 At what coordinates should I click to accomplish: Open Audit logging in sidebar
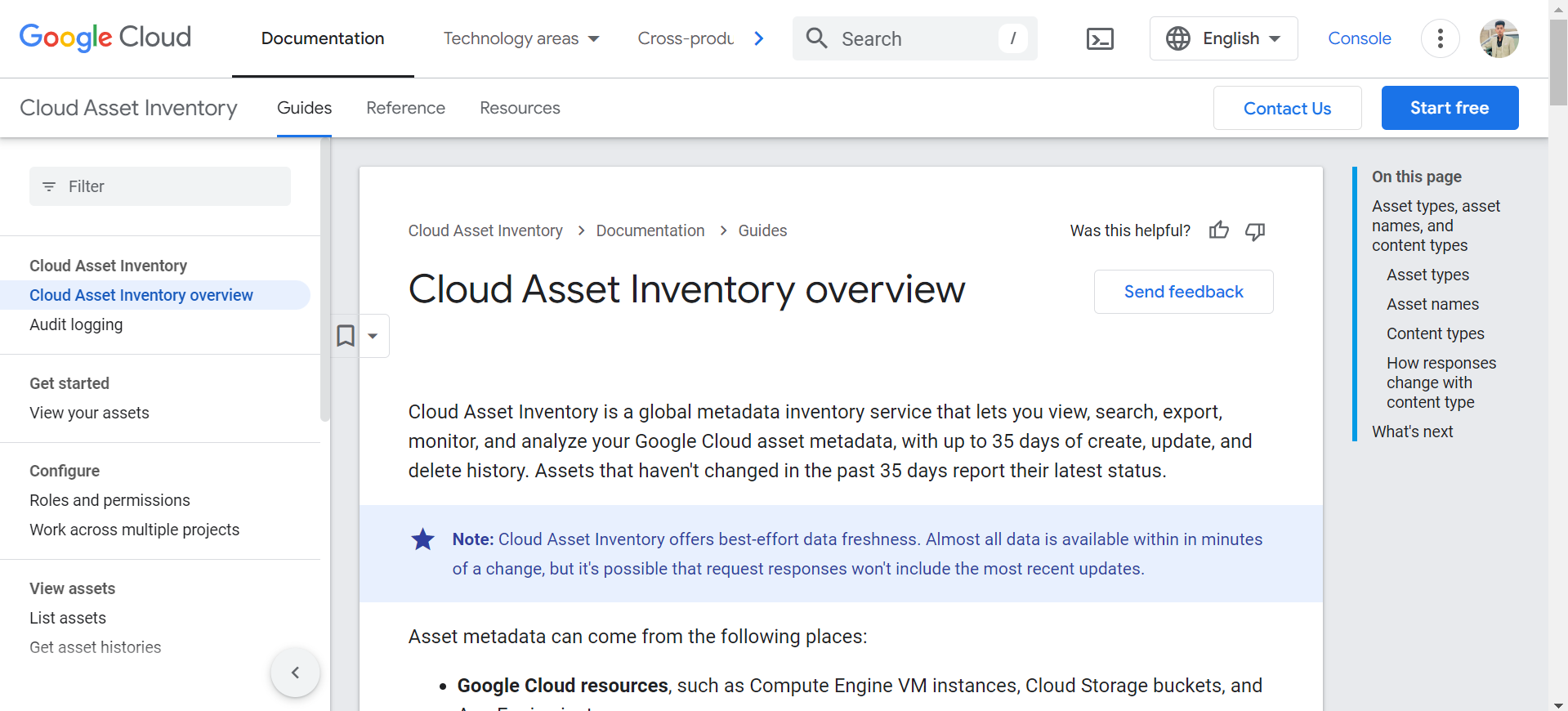point(76,324)
